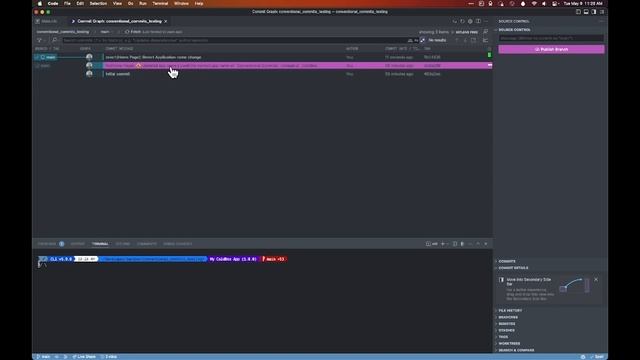Toggle the bottom panel layout icon in title bar
The width and height of the screenshot is (640, 360).
[x=586, y=12]
